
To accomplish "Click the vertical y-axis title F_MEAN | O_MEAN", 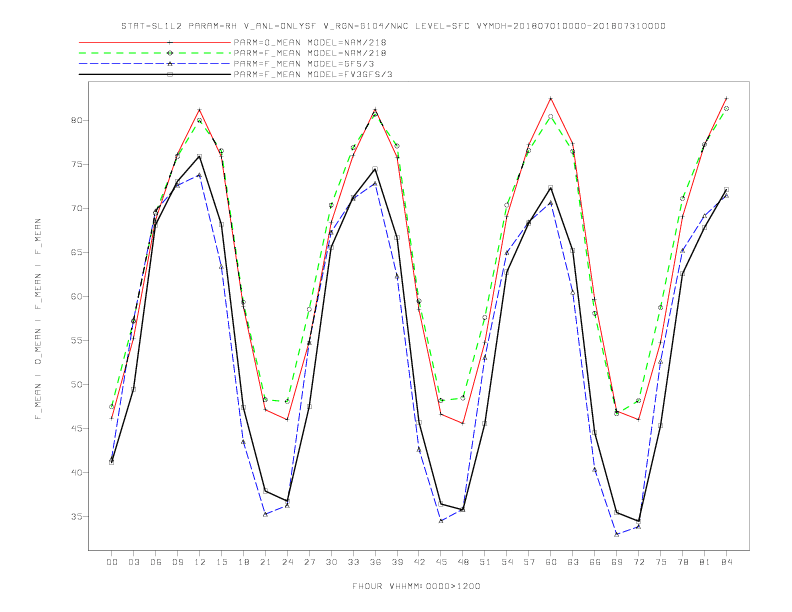I will point(38,319).
